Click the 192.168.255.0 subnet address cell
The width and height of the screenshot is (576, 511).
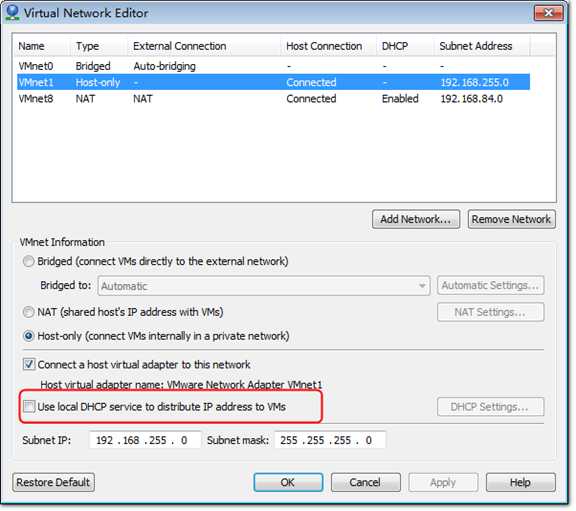474,82
